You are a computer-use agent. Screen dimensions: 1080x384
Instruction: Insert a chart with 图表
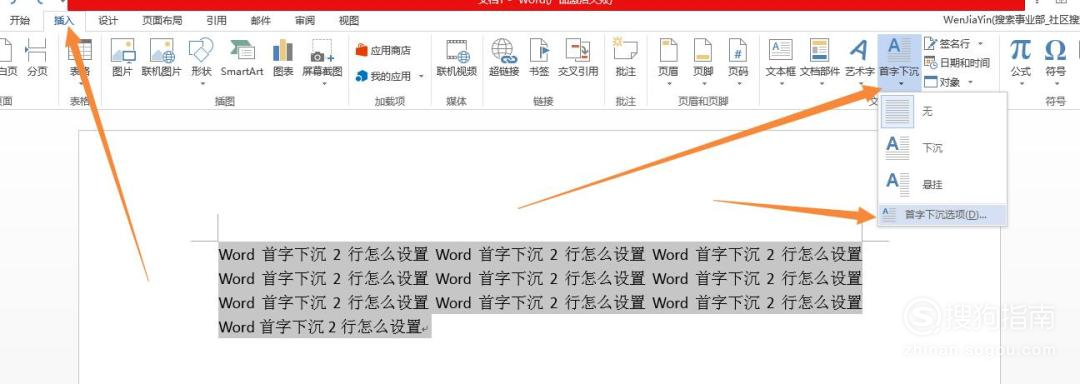pos(282,58)
